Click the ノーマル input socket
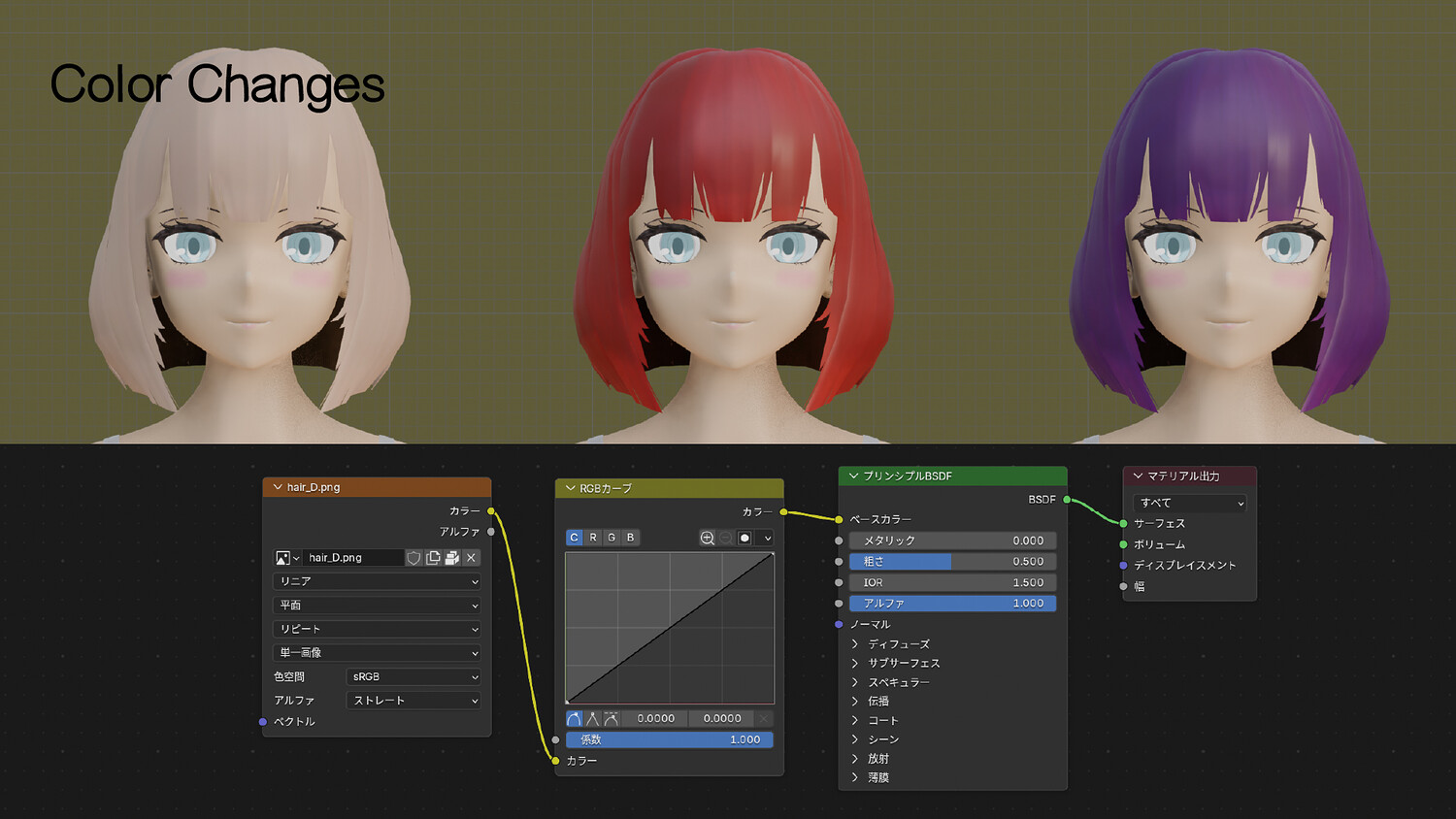This screenshot has width=1456, height=819. [x=839, y=625]
